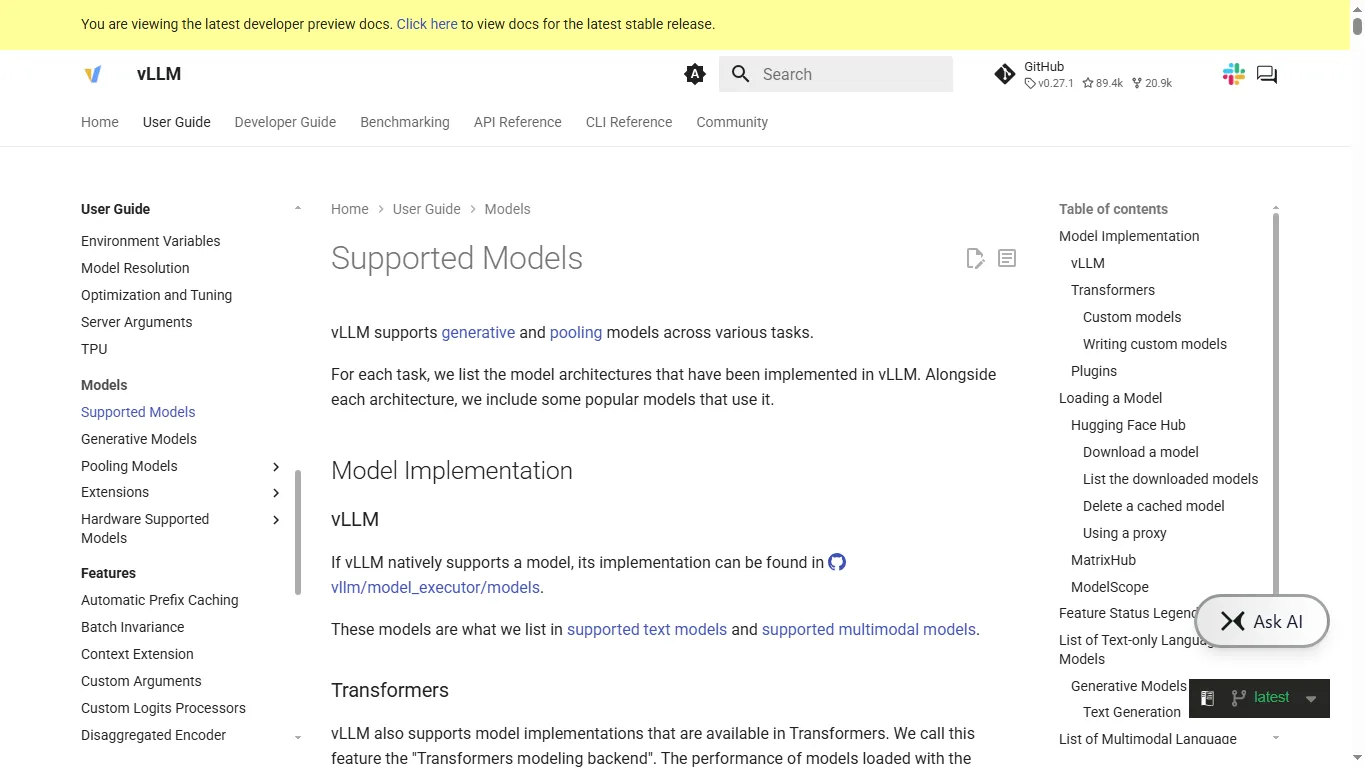Click the edit this page icon

pos(976,258)
